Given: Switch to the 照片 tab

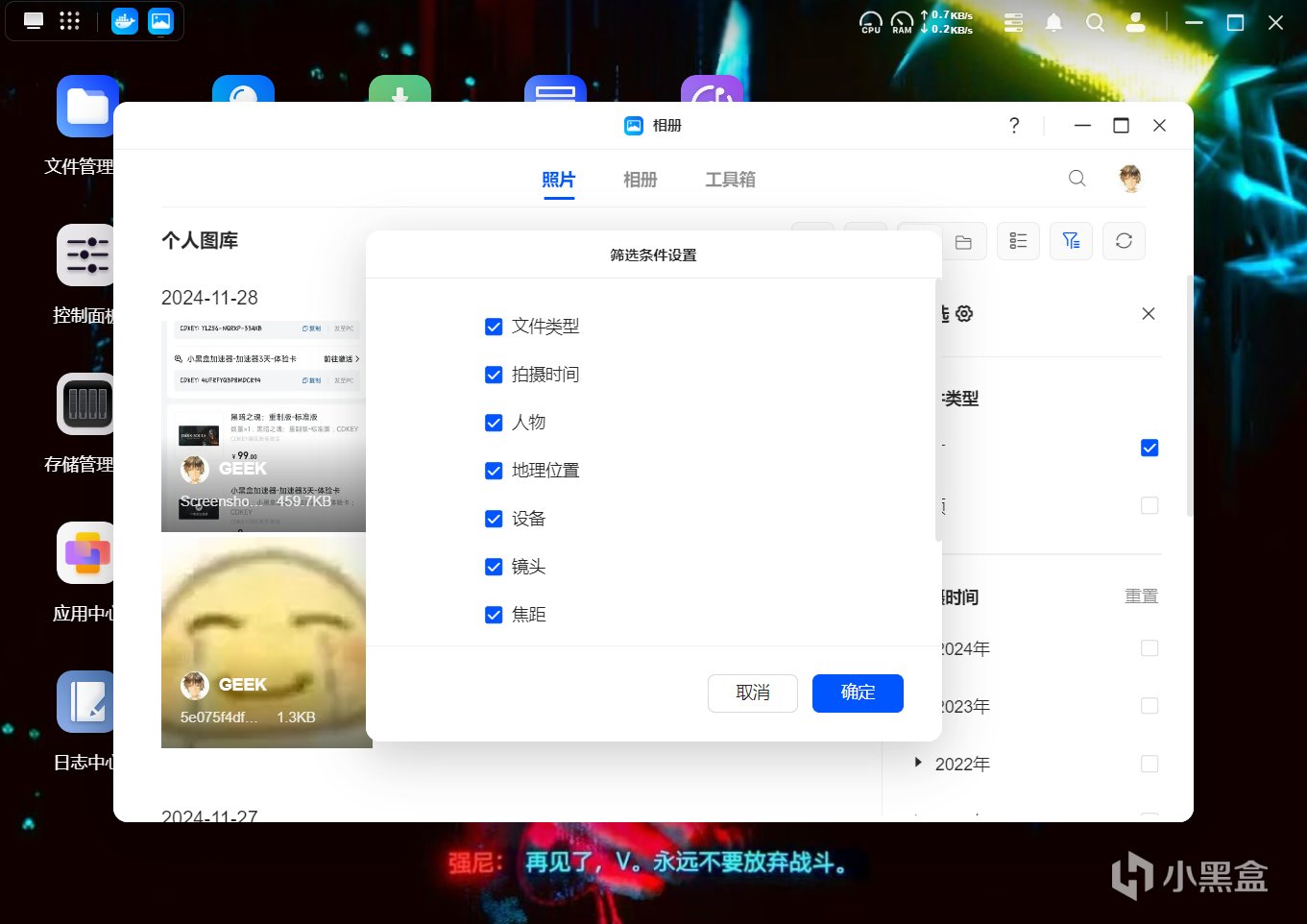Looking at the screenshot, I should pos(558,180).
